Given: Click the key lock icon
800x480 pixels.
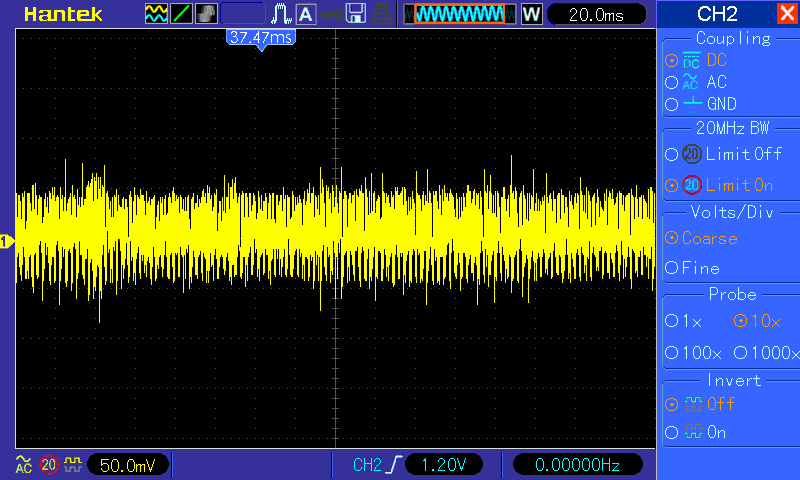Looking at the screenshot, I should coord(331,14).
